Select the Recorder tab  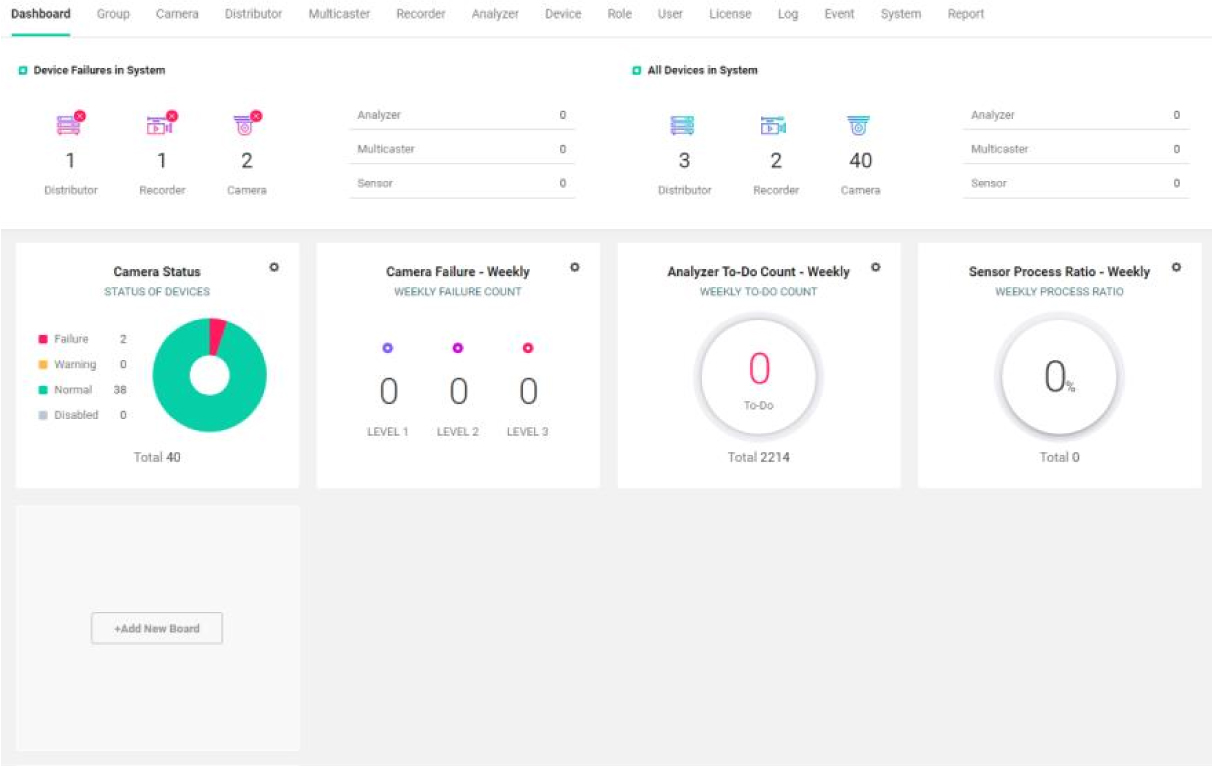click(x=421, y=14)
